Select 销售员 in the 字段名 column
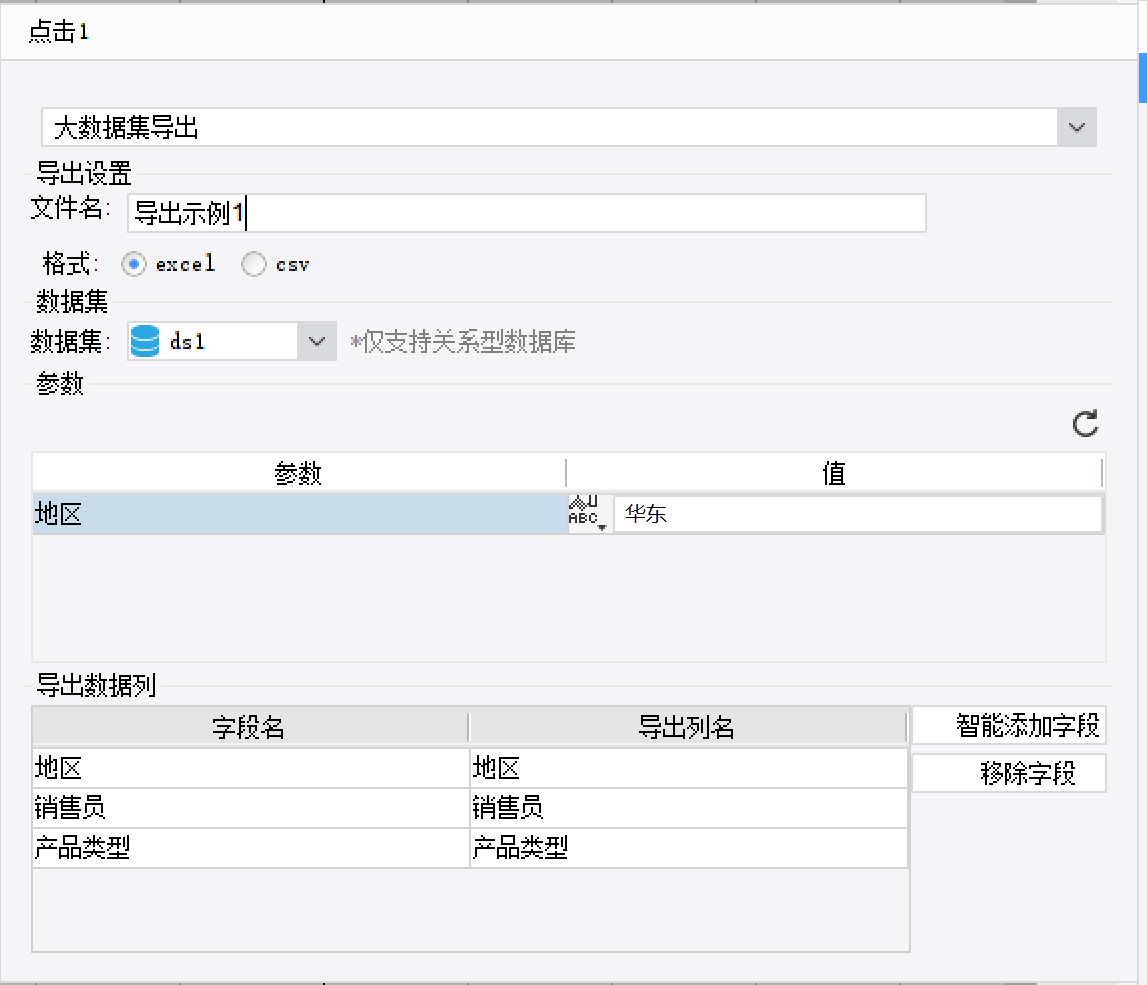The height and width of the screenshot is (985, 1147). 250,808
